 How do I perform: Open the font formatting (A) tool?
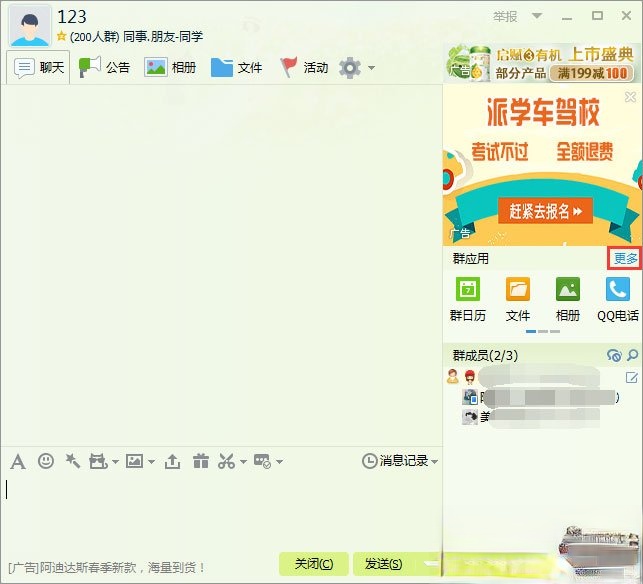pos(18,461)
